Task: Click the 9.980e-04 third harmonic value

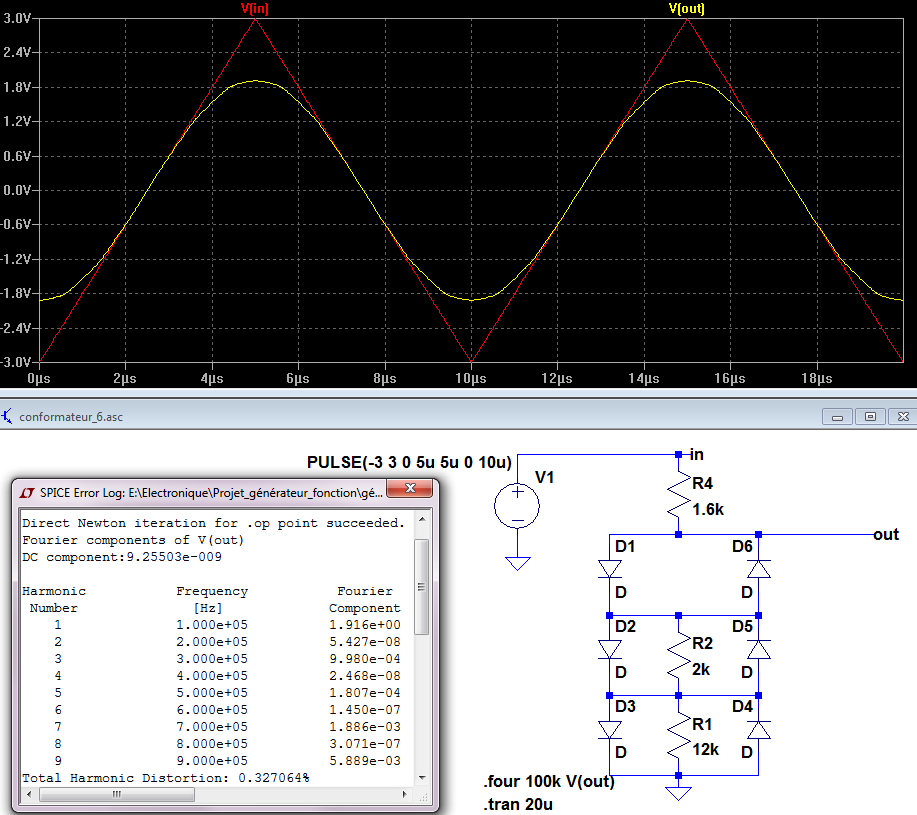Action: click(x=365, y=659)
